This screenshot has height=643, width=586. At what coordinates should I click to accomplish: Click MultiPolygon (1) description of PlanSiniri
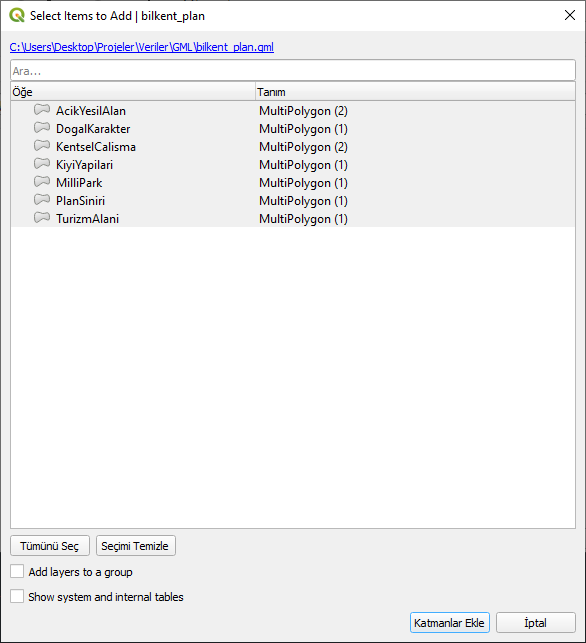tap(303, 201)
